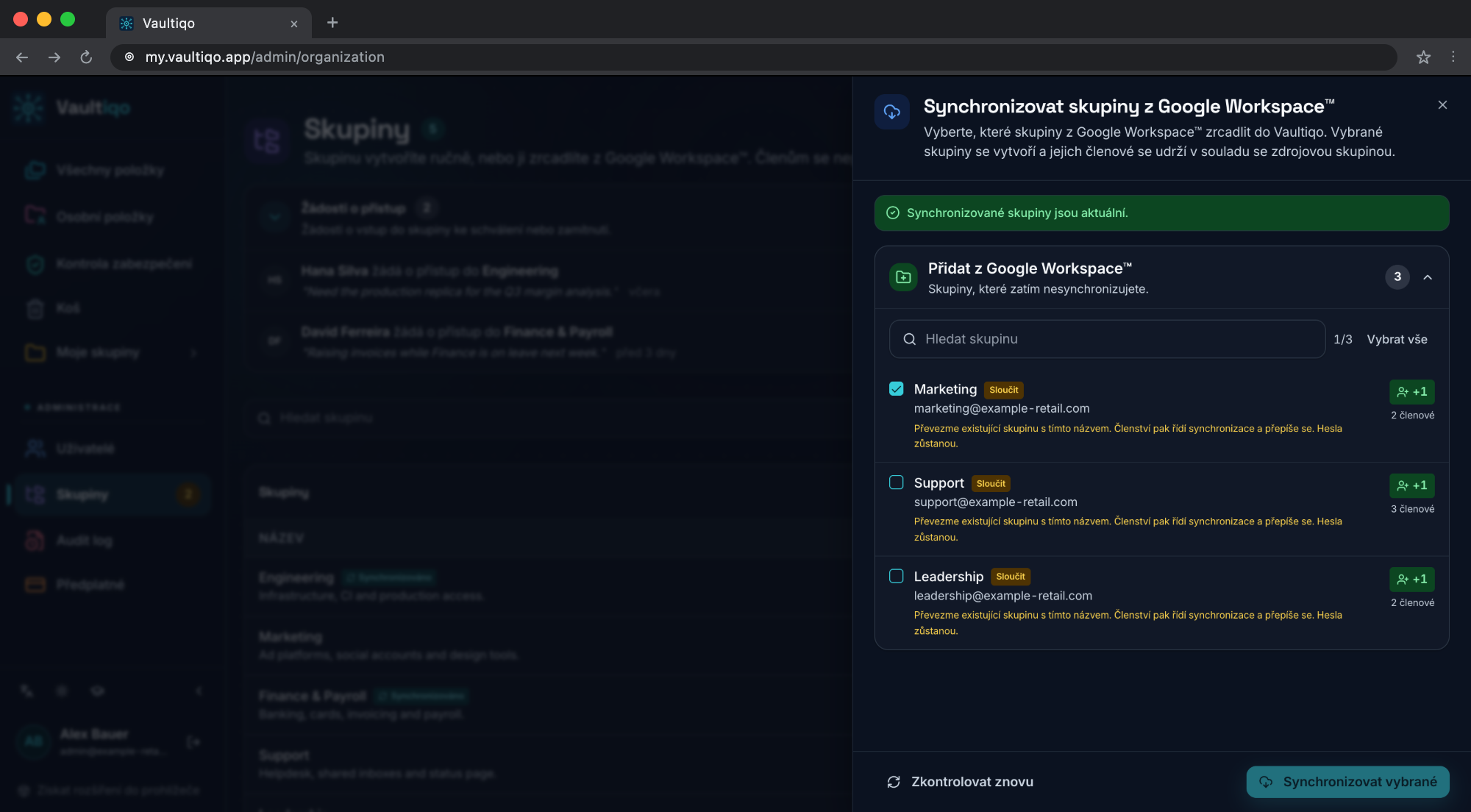Viewport: 1471px width, 812px height.
Task: Click the 1/3 selection counter
Action: click(1343, 339)
